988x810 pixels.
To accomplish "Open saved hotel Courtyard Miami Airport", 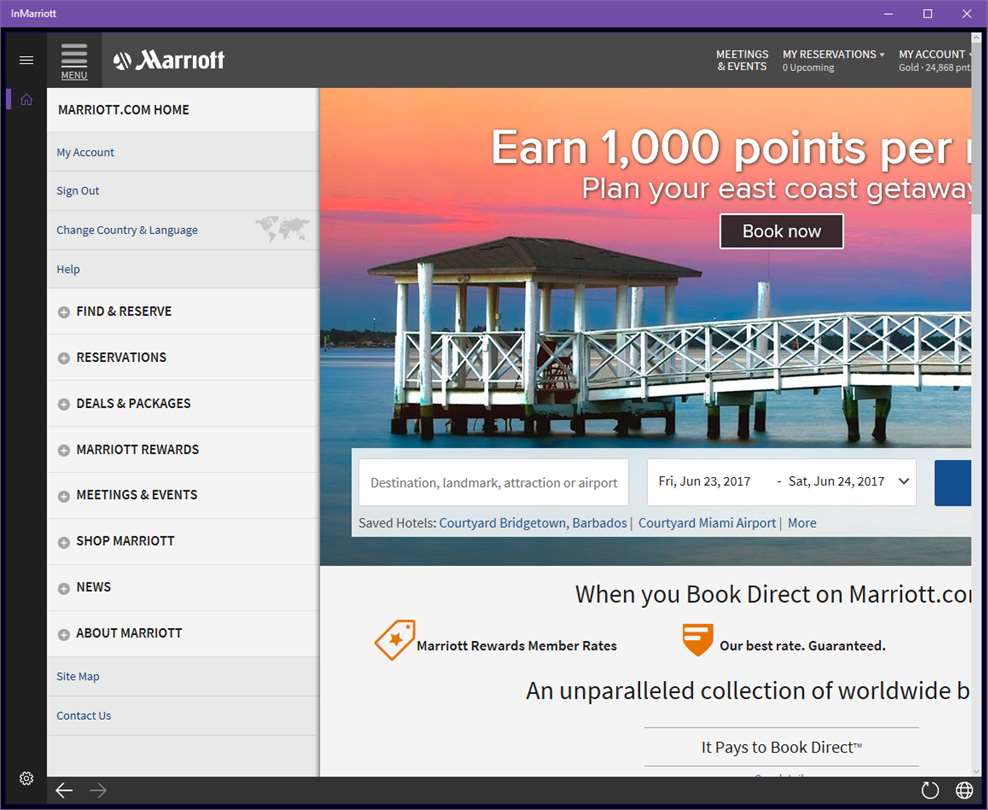I will [707, 523].
